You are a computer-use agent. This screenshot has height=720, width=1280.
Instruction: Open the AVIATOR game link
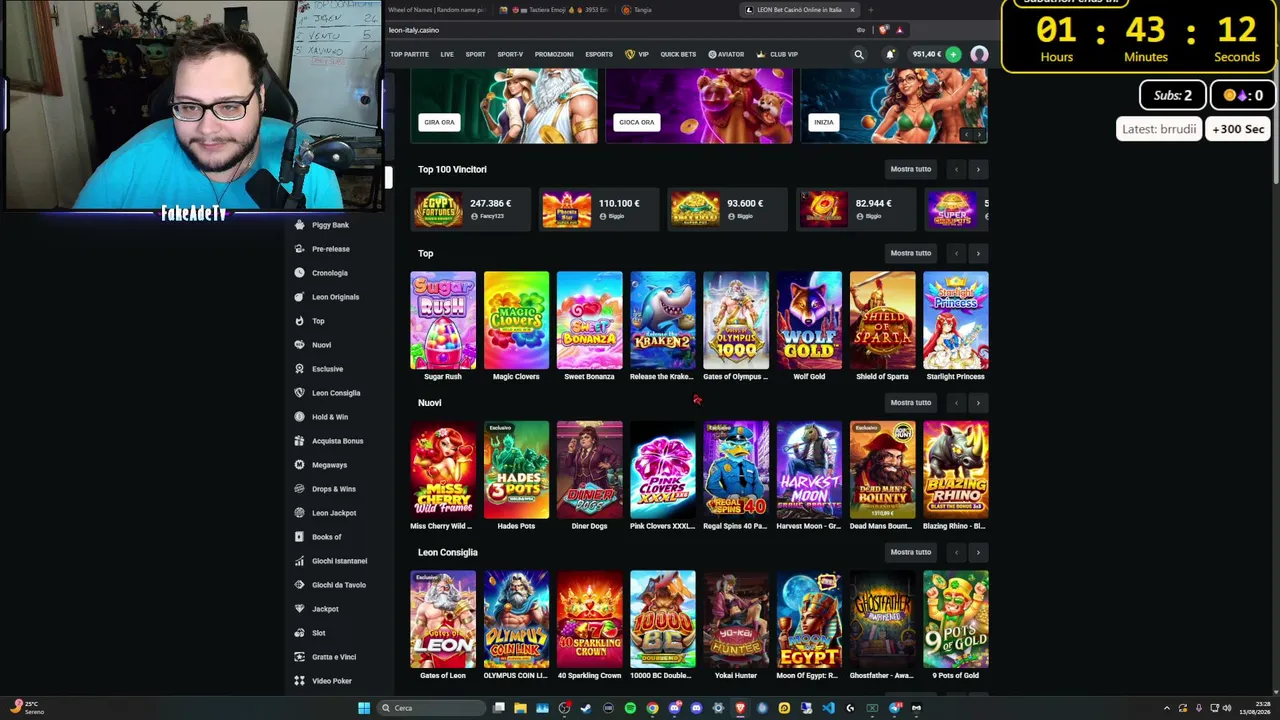pos(726,54)
